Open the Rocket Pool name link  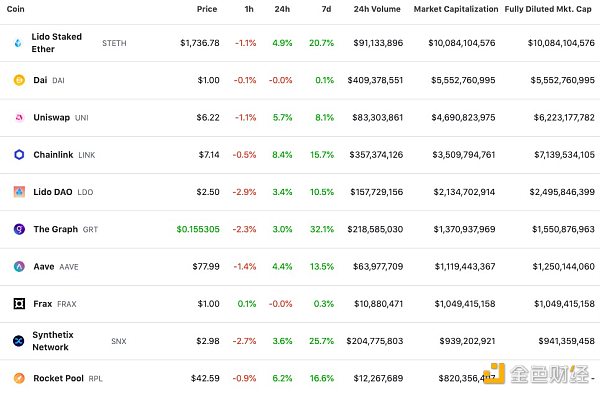pos(58,378)
